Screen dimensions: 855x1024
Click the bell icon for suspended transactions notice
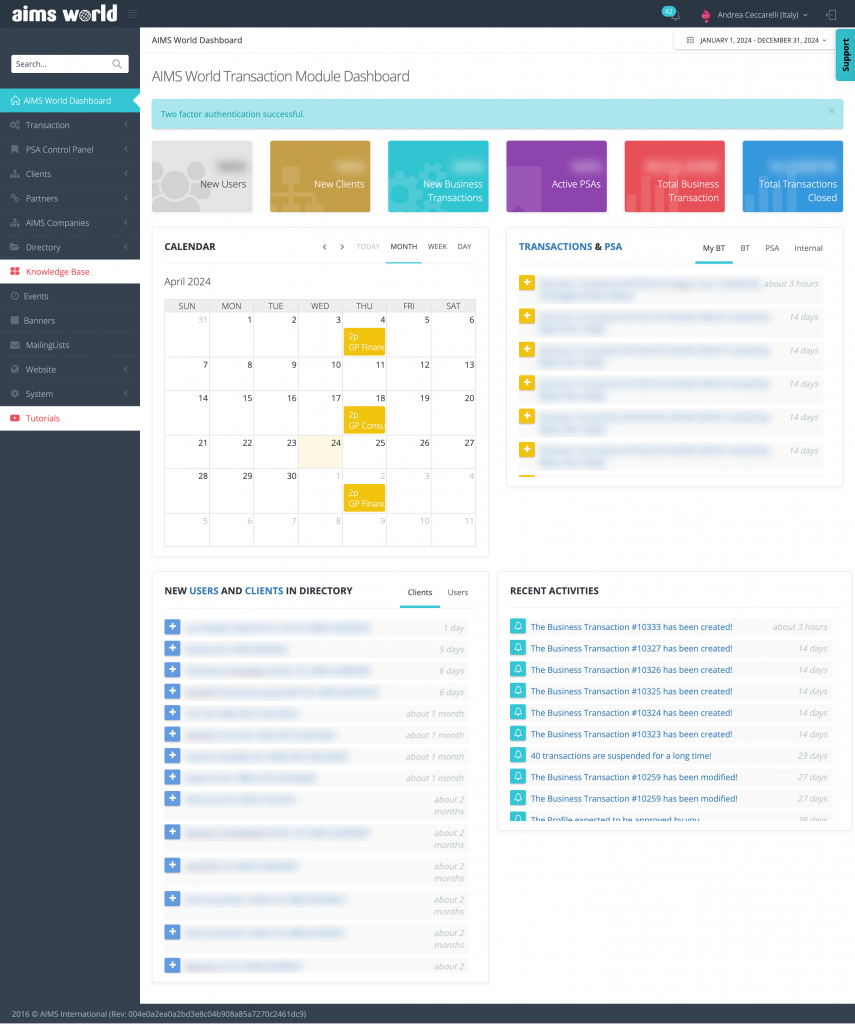click(x=518, y=755)
